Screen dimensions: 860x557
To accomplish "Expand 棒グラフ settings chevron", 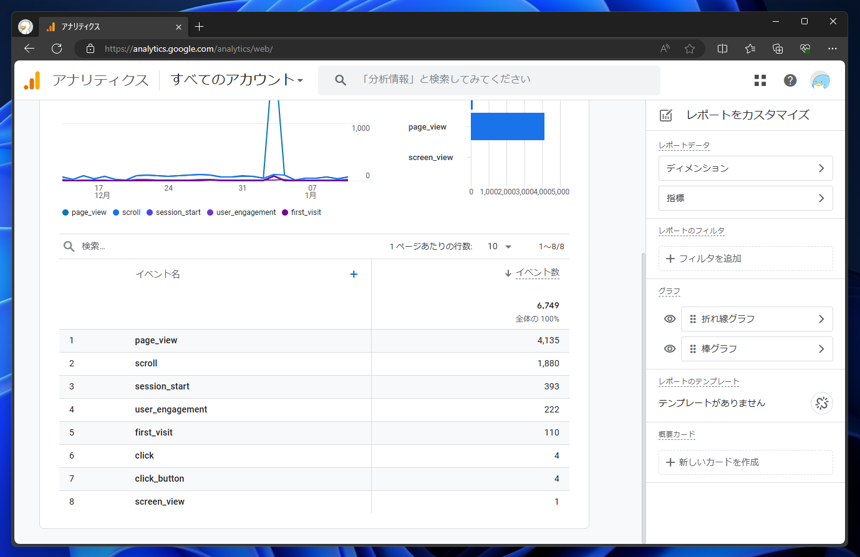I will (821, 349).
